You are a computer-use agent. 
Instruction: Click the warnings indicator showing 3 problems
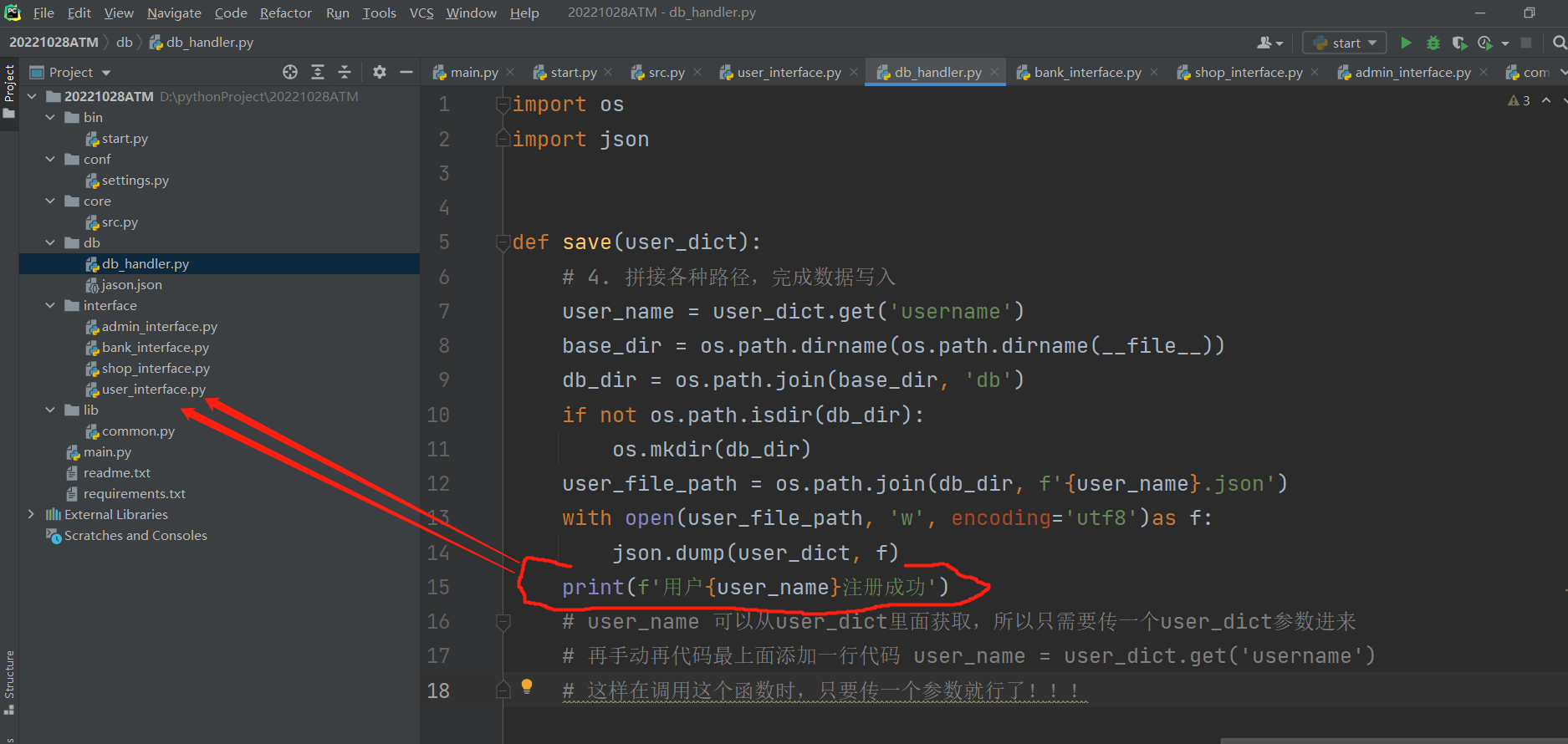(x=1519, y=100)
